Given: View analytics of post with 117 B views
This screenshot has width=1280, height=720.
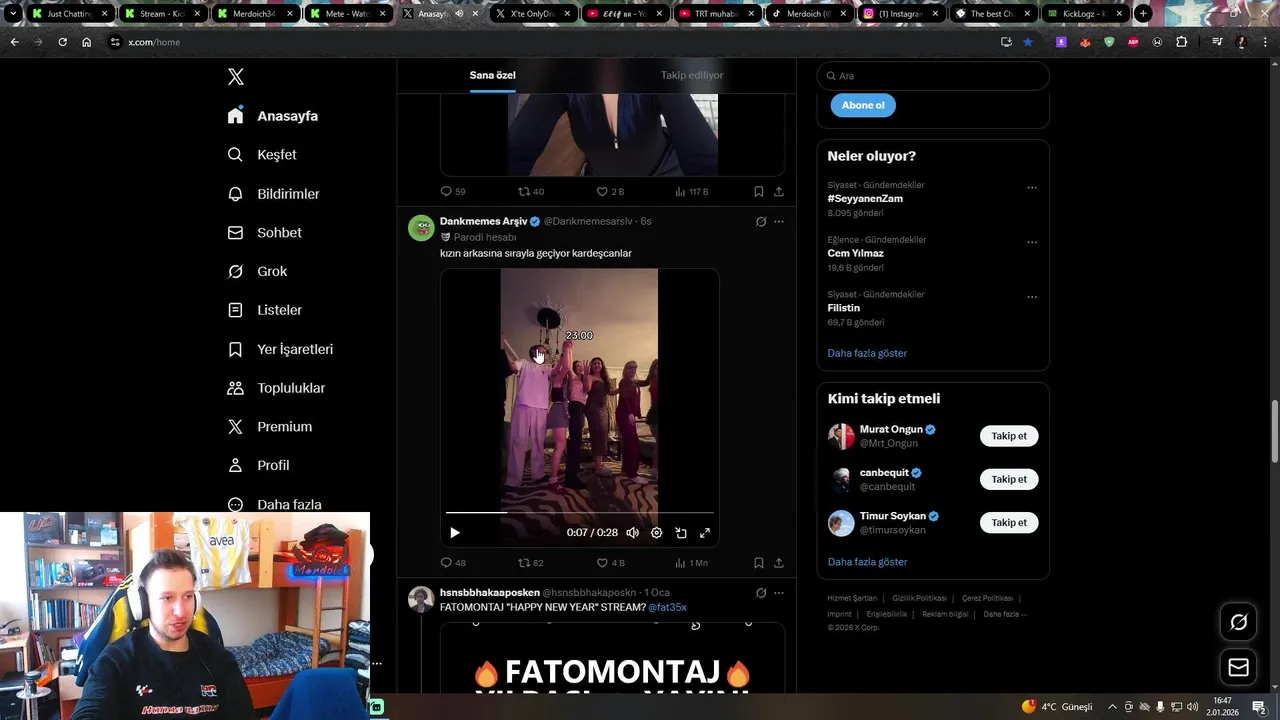Looking at the screenshot, I should click(x=691, y=191).
